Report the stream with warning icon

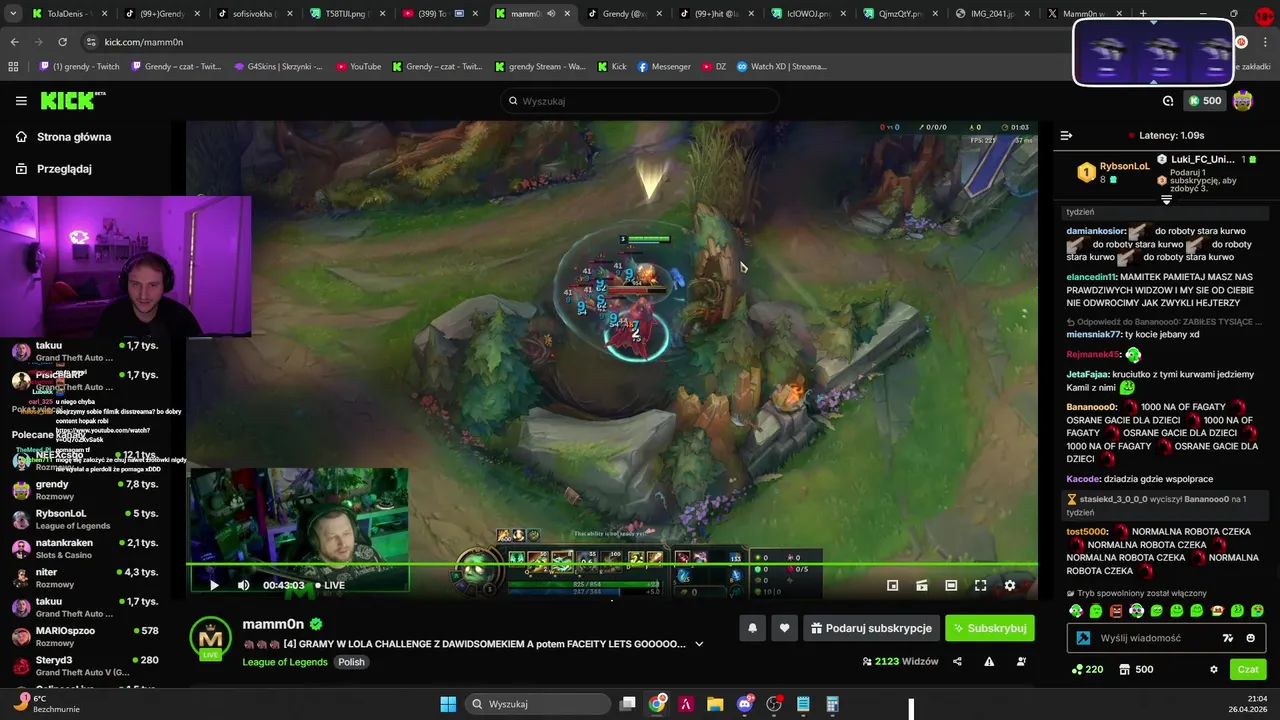(x=989, y=661)
